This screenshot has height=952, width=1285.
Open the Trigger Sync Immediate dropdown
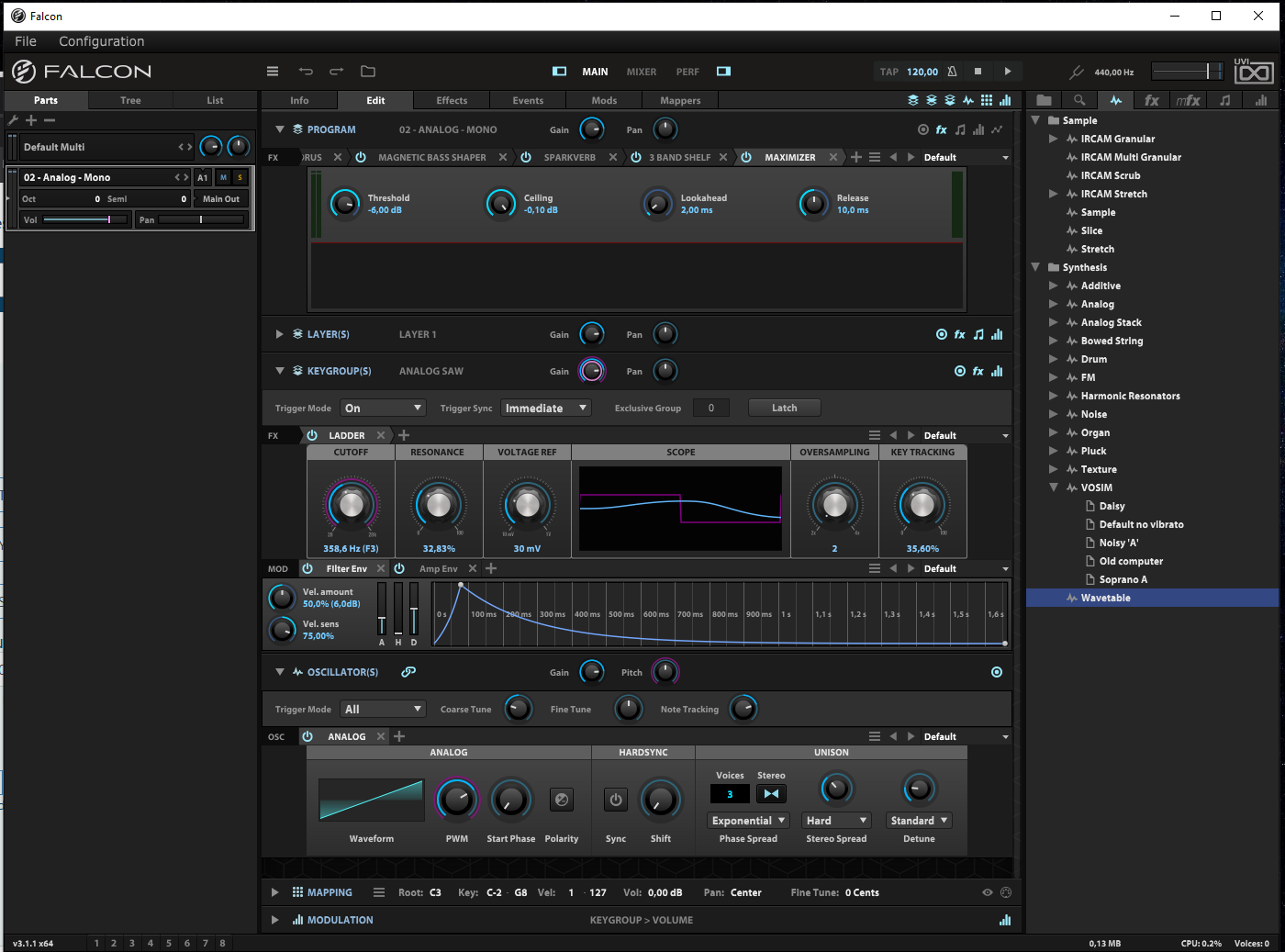coord(546,408)
